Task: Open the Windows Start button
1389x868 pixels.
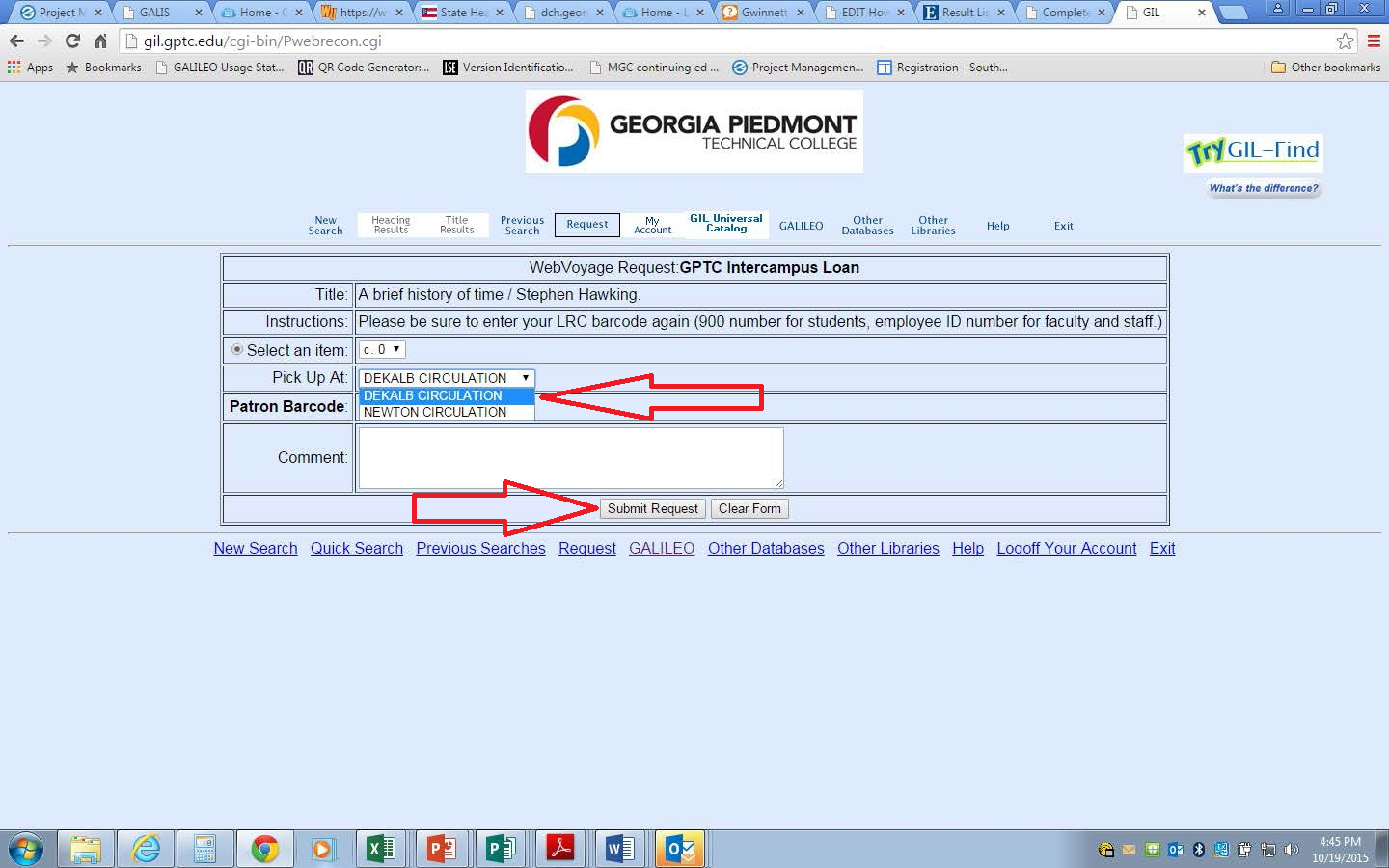Action: (26, 850)
